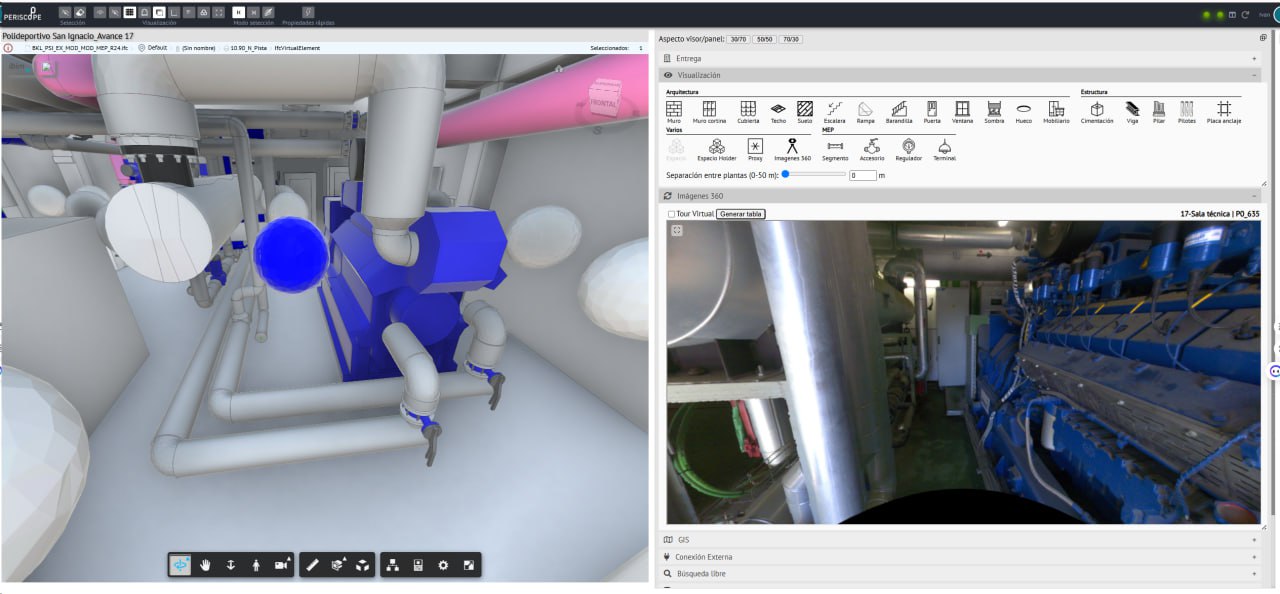
Task: Click the Imágenes 360 tripod icon
Action: (x=792, y=146)
